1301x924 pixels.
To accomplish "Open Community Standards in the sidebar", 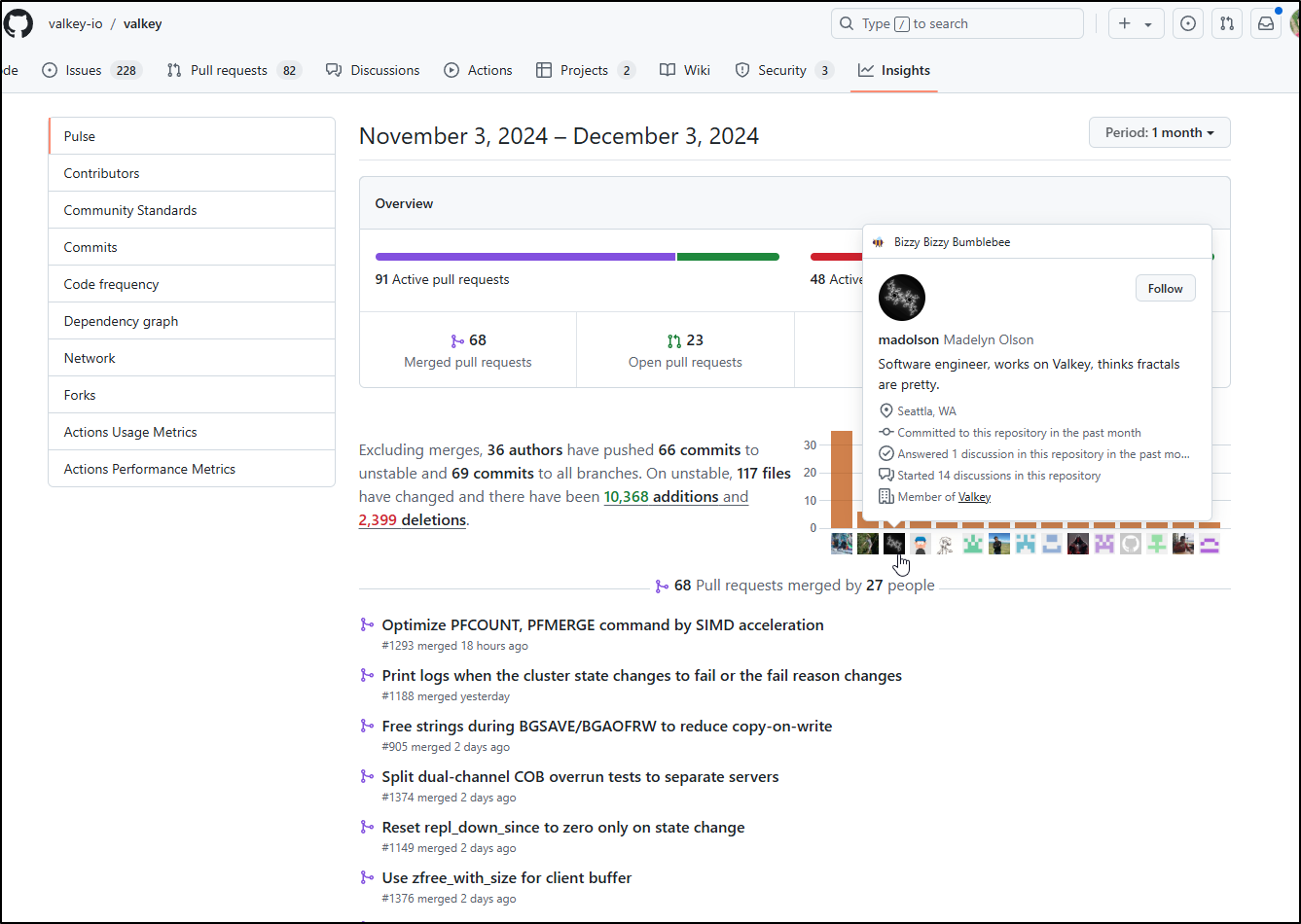I will 192,210.
